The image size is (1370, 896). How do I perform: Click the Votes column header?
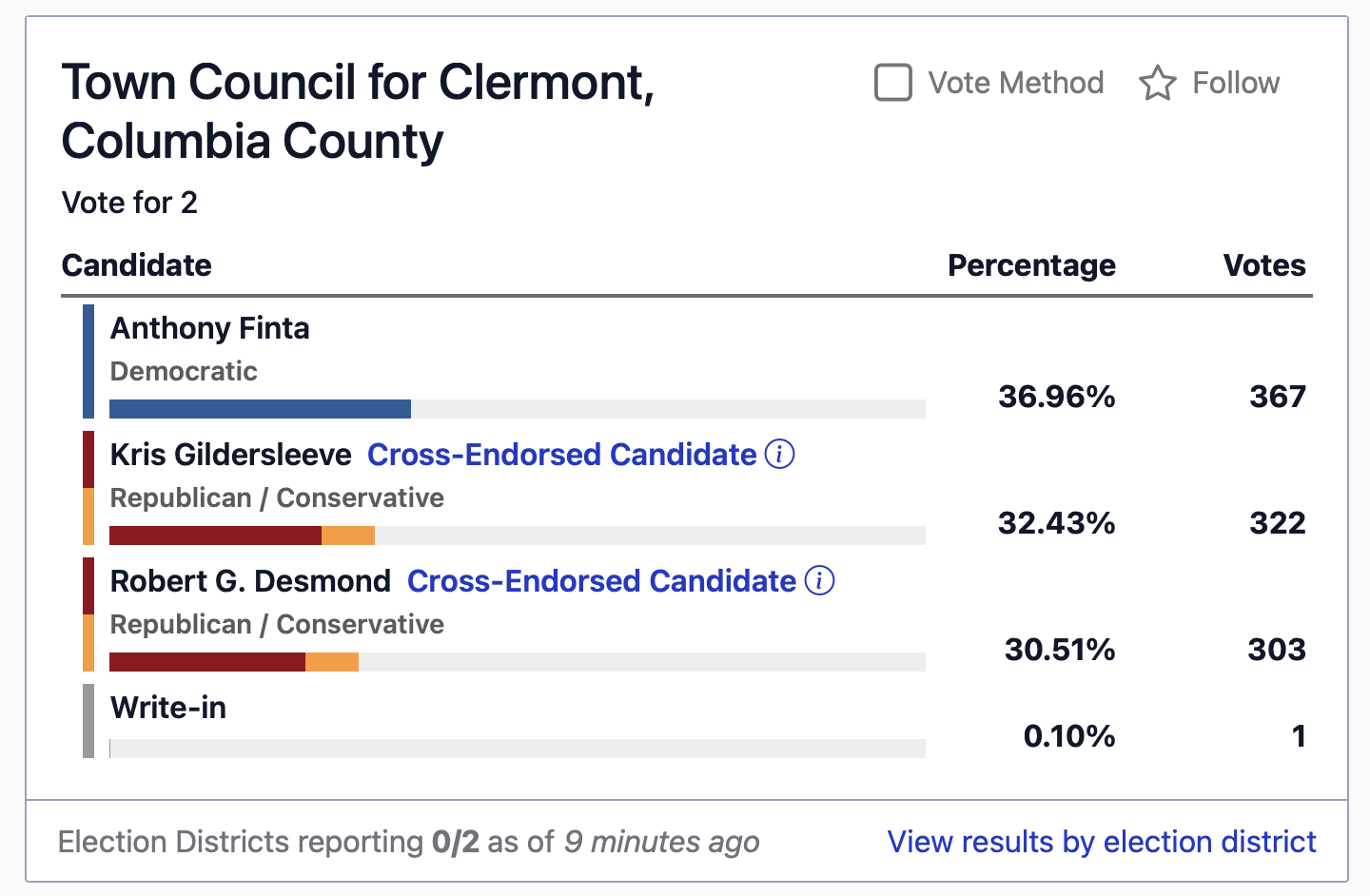click(x=1263, y=265)
